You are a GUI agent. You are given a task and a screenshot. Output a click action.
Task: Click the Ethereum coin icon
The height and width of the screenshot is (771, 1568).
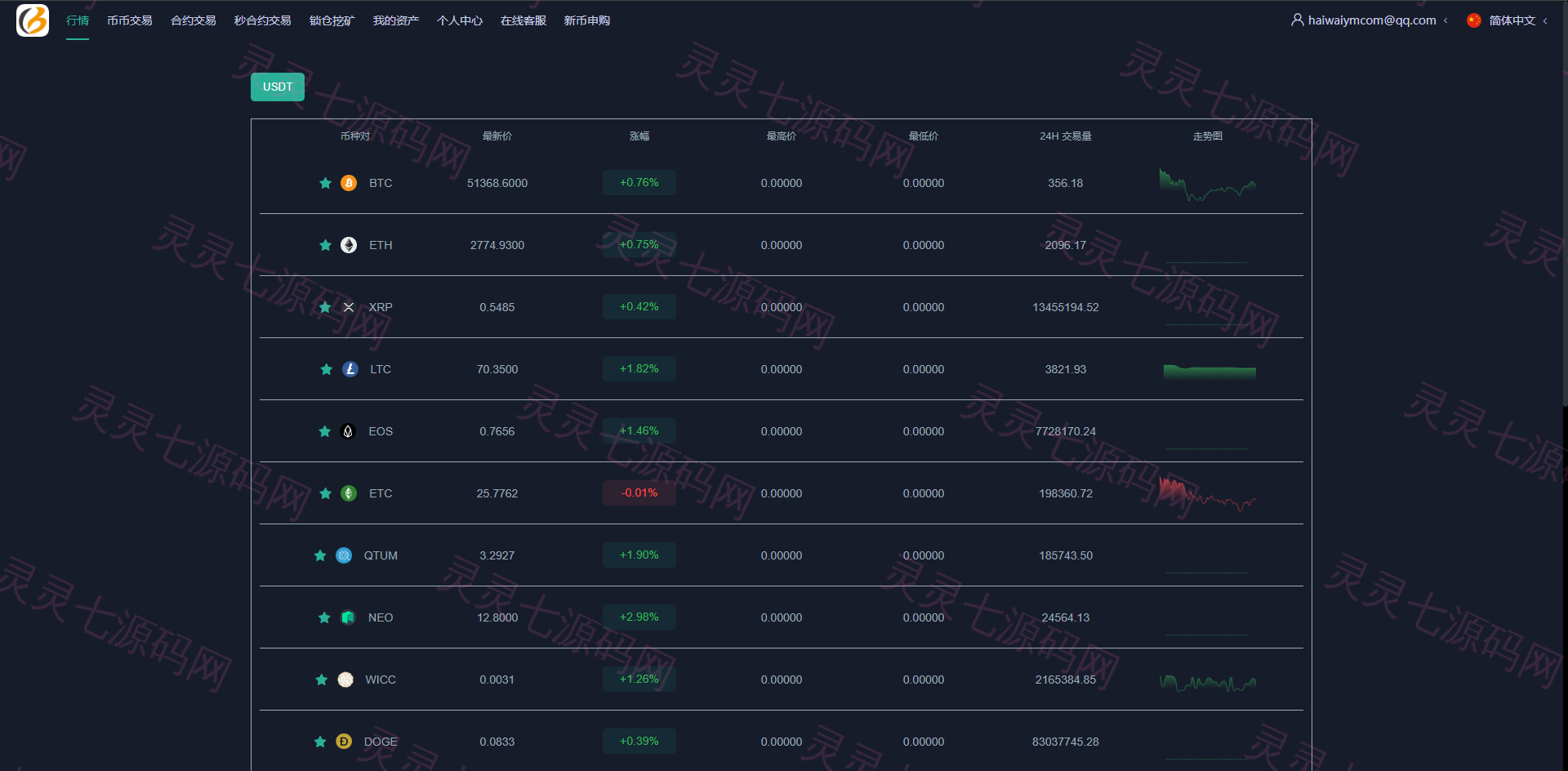click(349, 245)
